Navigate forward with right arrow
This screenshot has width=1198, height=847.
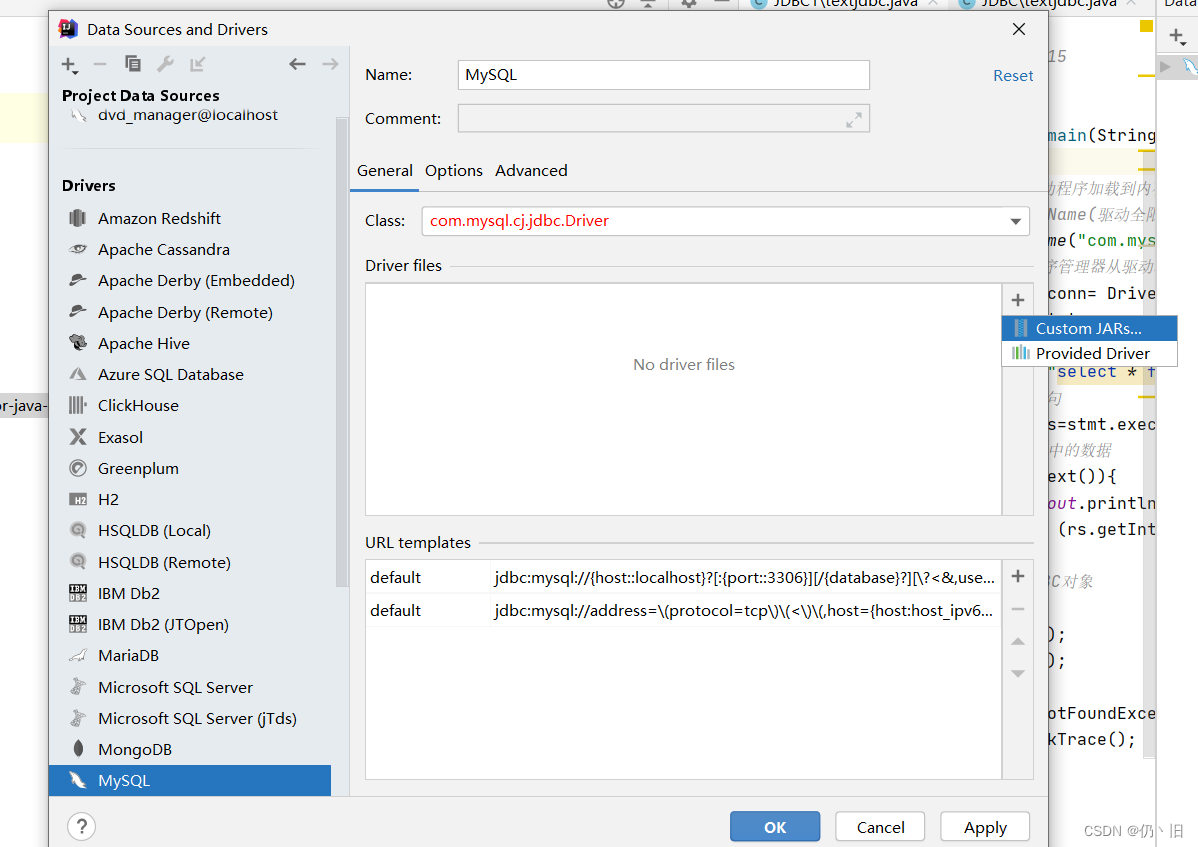pyautogui.click(x=330, y=64)
